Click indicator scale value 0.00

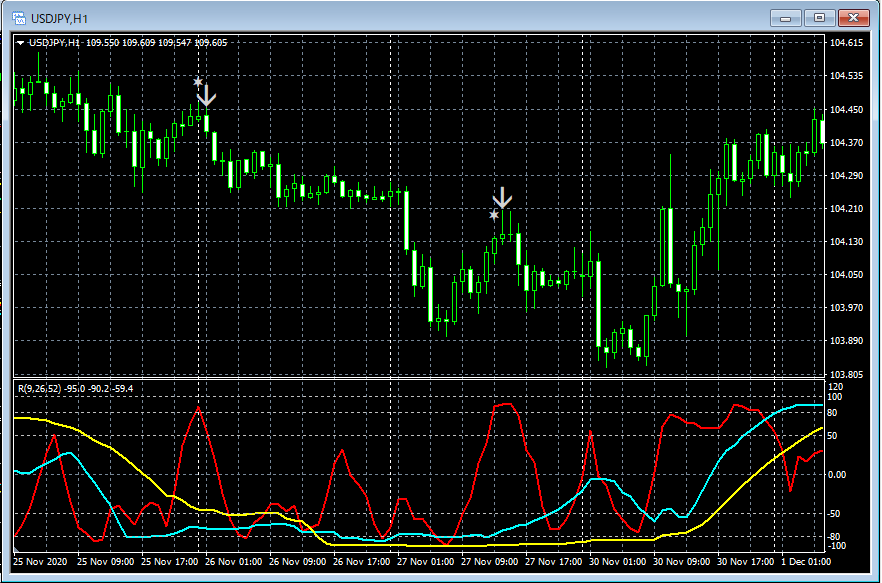pyautogui.click(x=838, y=475)
